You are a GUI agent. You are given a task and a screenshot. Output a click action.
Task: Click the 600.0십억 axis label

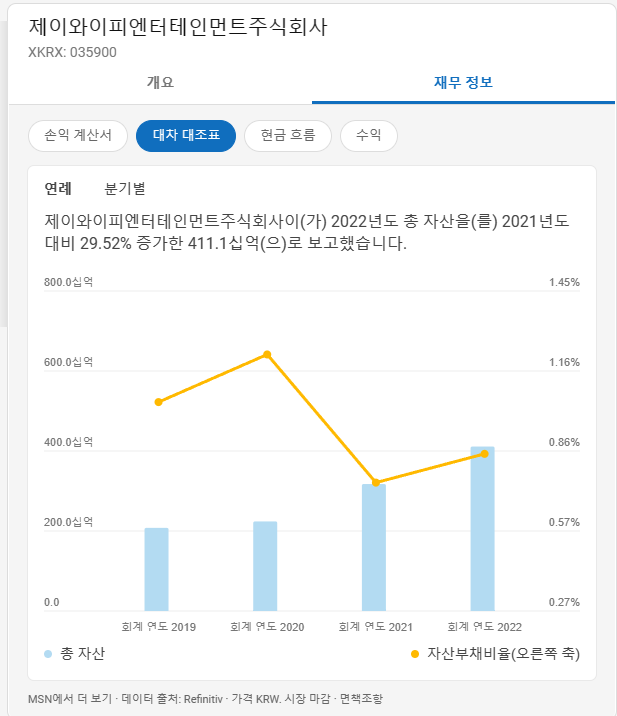click(x=69, y=362)
